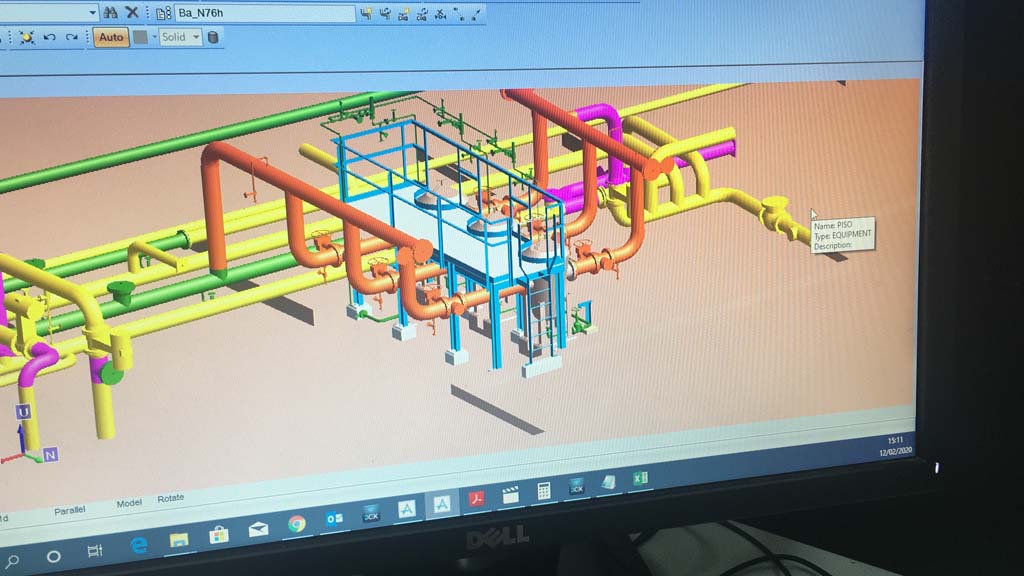
Task: Click the first icon right of Ba_N76h field
Action: 366,14
